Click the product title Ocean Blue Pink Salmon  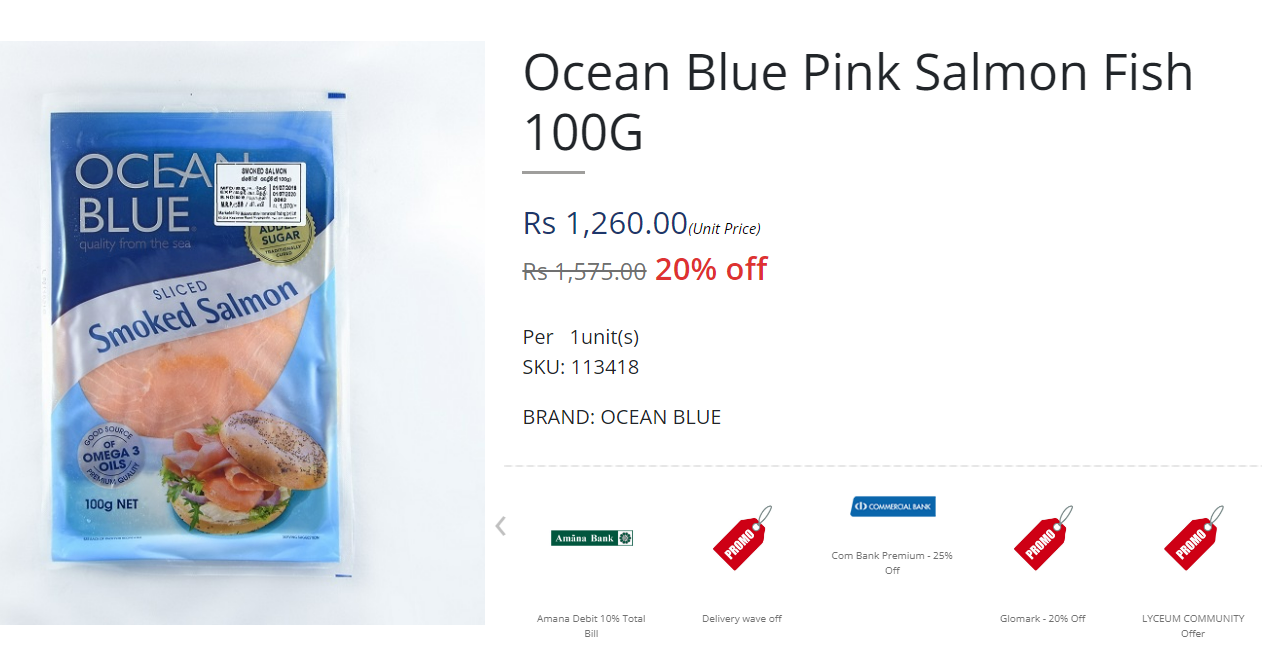point(858,102)
